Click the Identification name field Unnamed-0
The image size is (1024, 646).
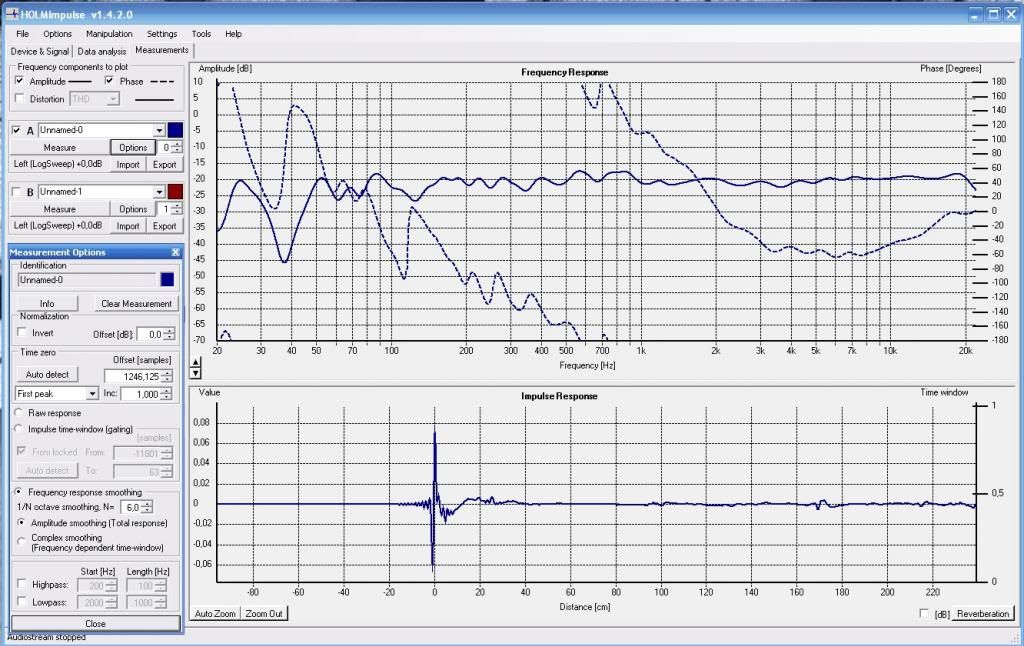pyautogui.click(x=86, y=280)
